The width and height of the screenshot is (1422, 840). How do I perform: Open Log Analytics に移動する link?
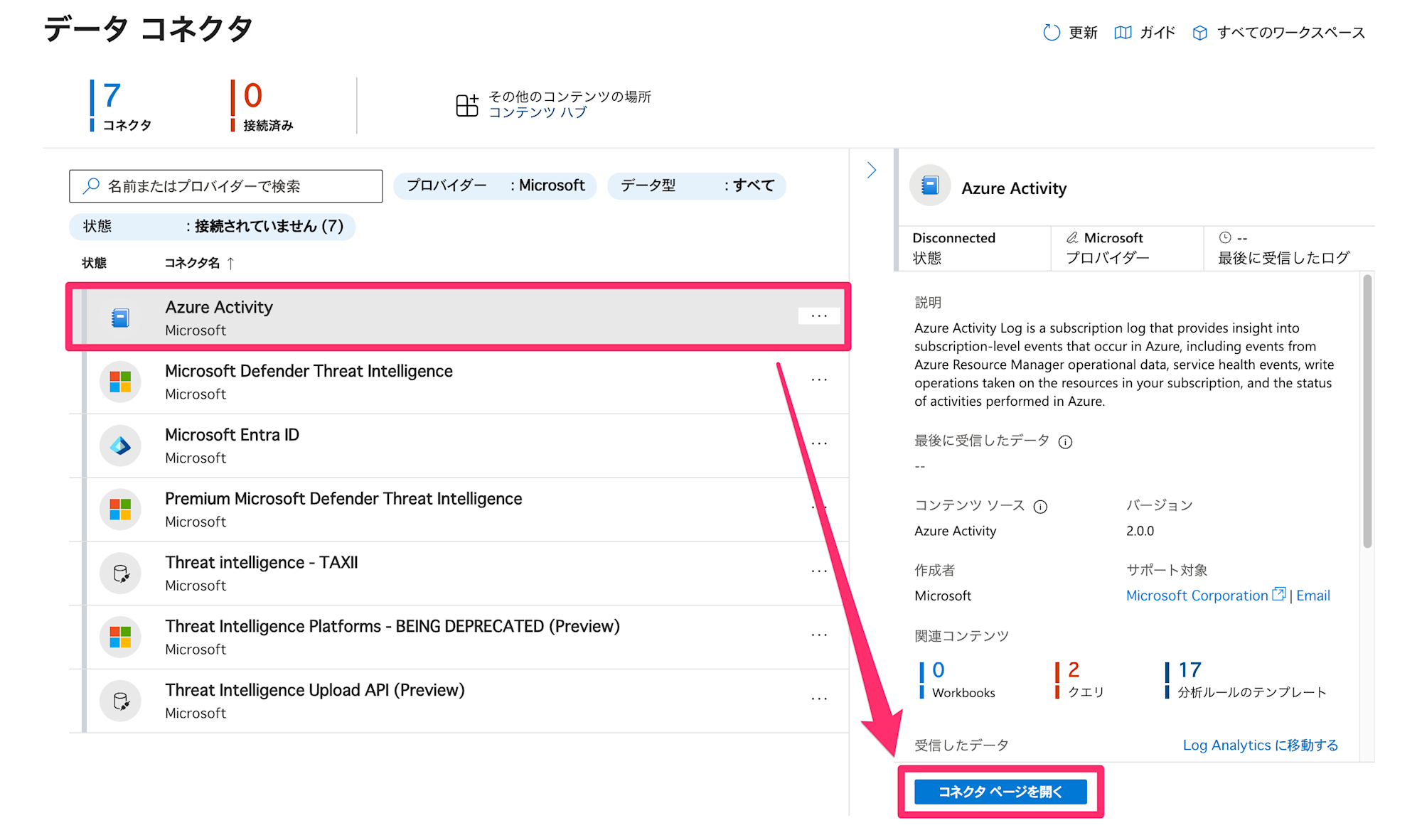pyautogui.click(x=1260, y=745)
